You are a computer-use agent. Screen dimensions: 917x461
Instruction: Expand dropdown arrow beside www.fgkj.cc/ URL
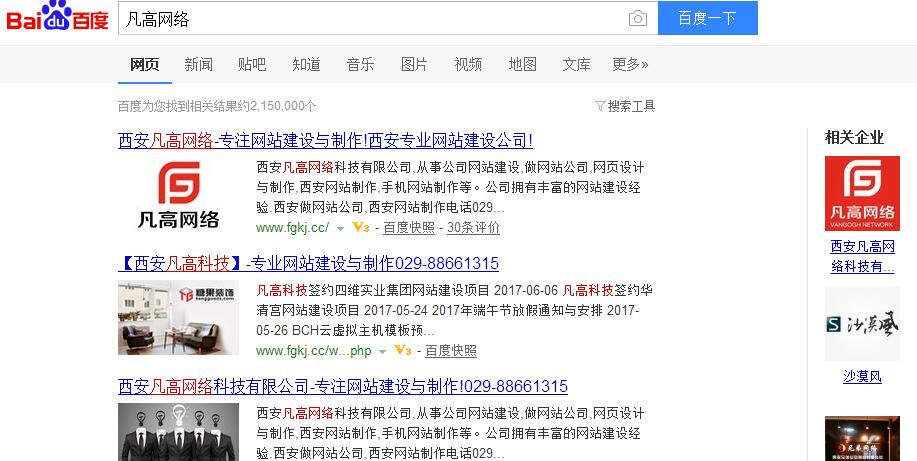coord(341,229)
